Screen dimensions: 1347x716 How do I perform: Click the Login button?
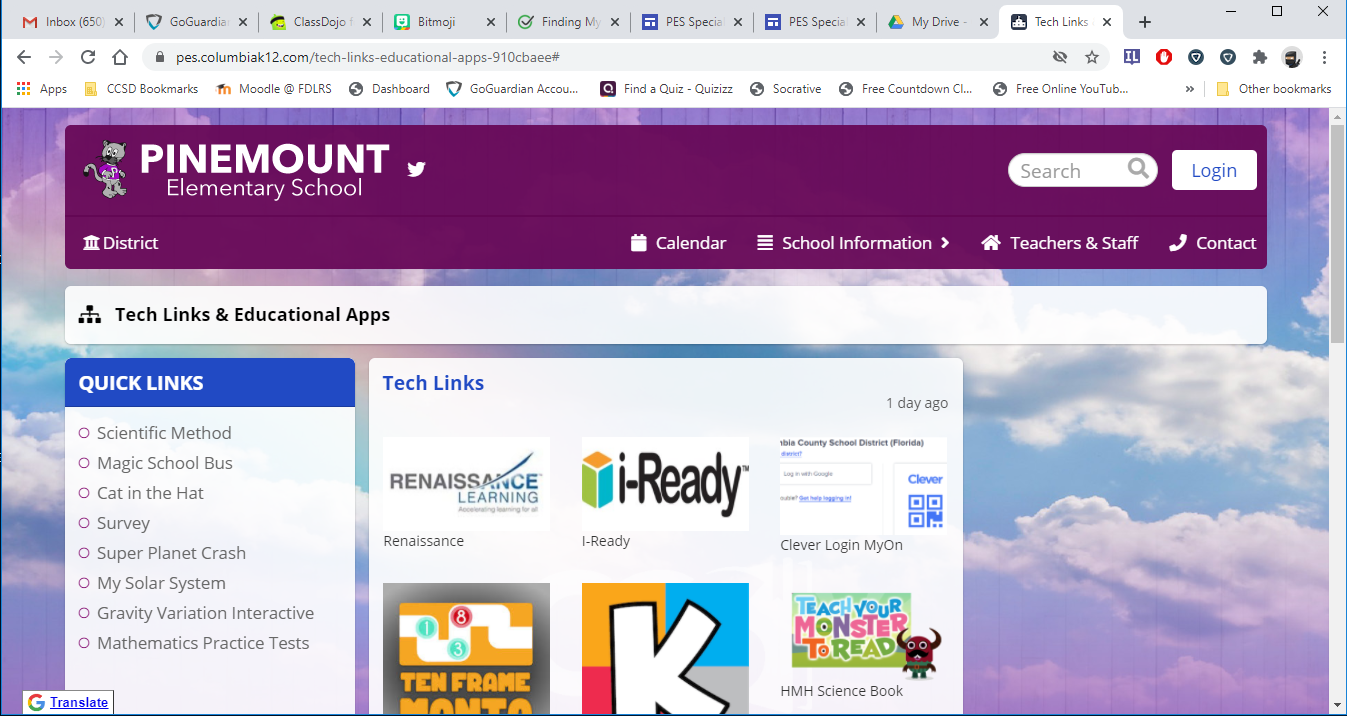click(1214, 170)
